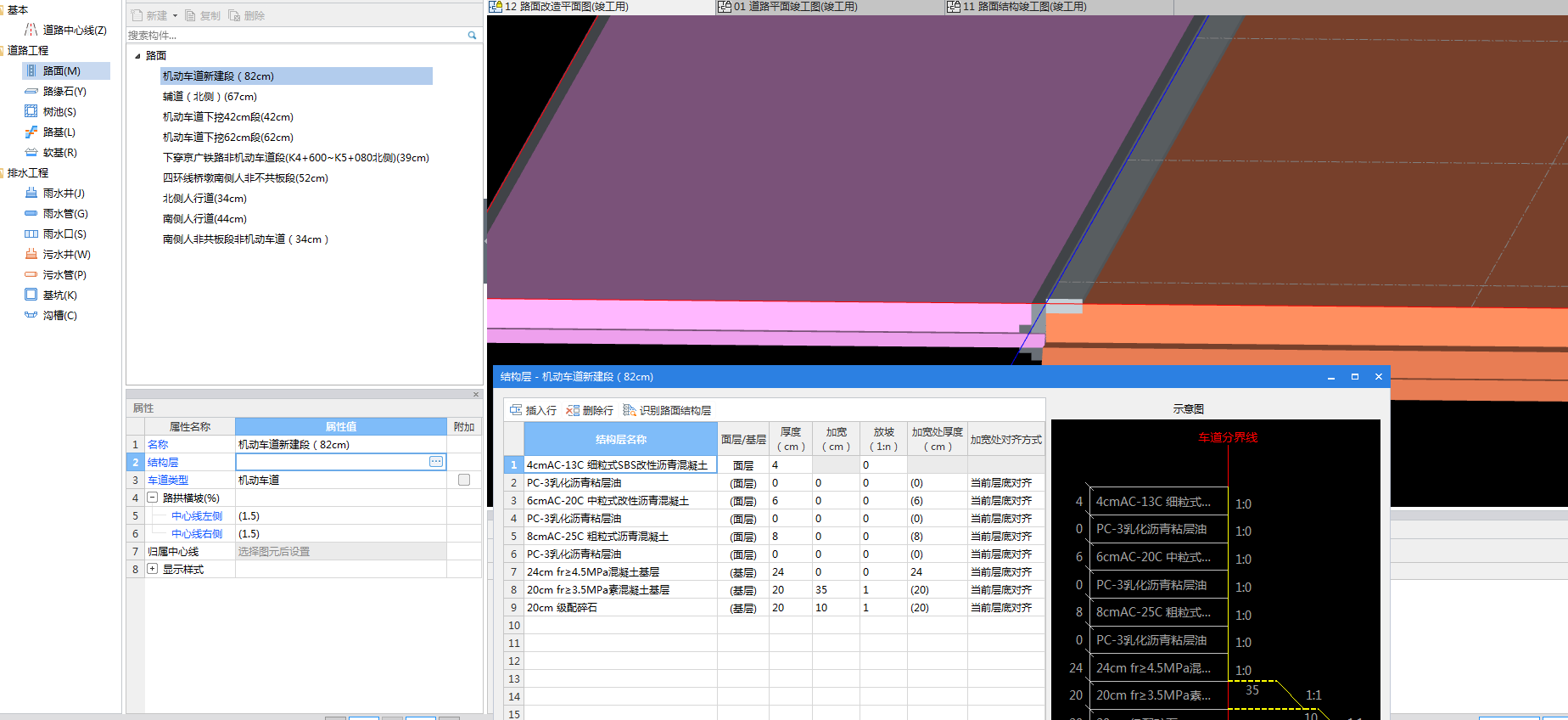The height and width of the screenshot is (720, 1568).
Task: Select 北侧人行道(34cm) component
Action: click(x=204, y=199)
